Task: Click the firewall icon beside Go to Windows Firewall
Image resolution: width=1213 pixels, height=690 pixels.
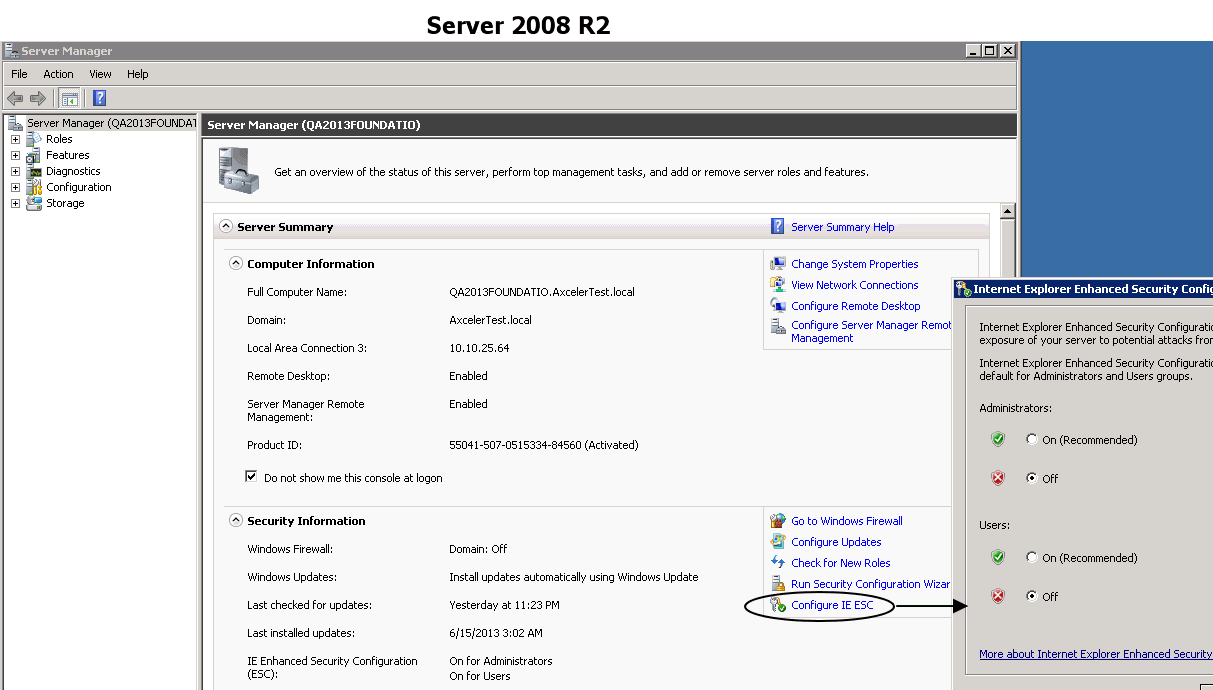Action: (778, 520)
